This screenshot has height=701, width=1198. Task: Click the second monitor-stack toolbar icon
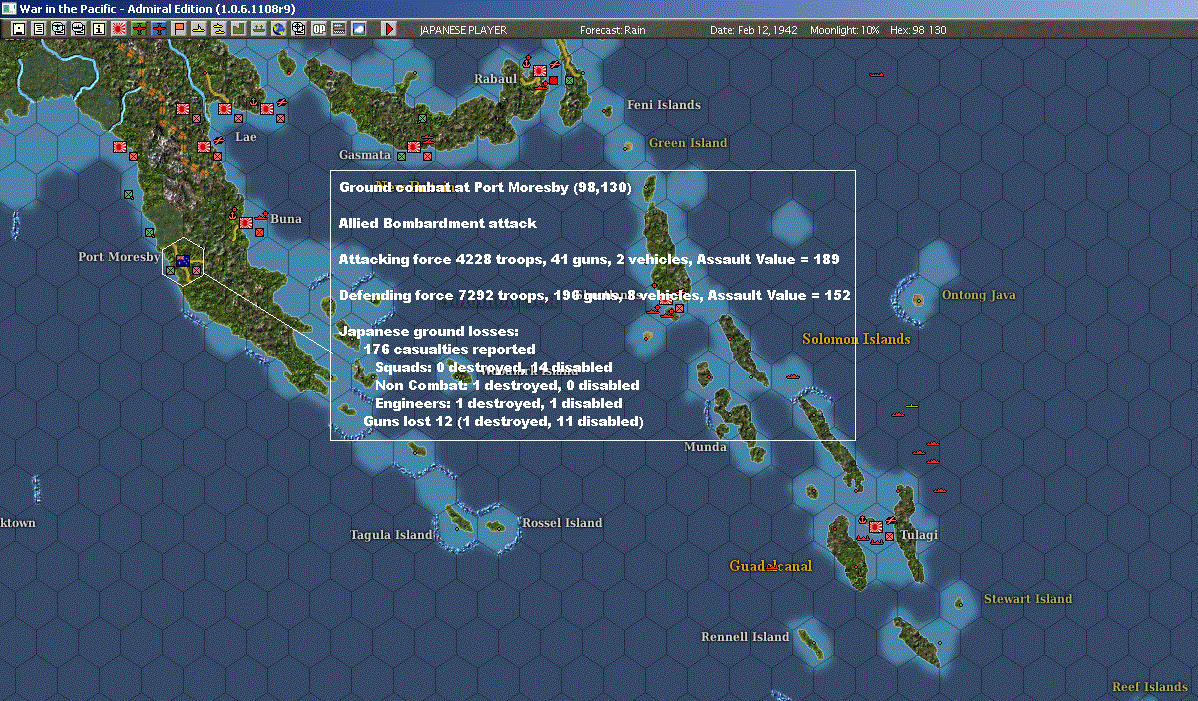pyautogui.click(x=79, y=29)
